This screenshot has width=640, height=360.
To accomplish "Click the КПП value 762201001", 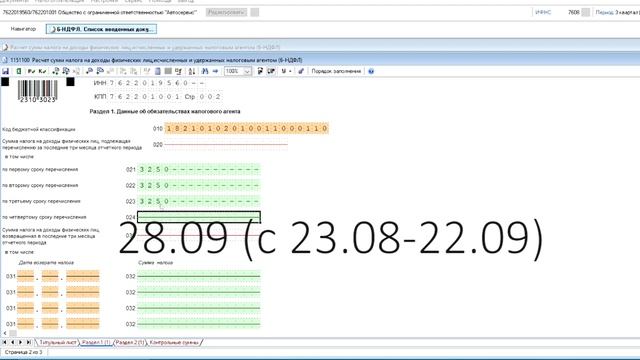I will click(144, 97).
